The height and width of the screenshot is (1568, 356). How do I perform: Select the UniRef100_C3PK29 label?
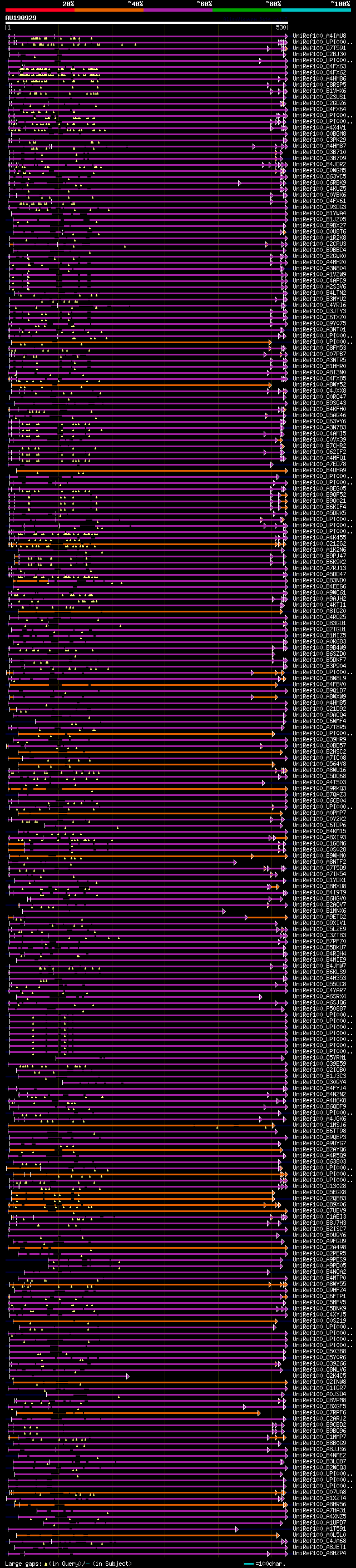click(x=319, y=140)
